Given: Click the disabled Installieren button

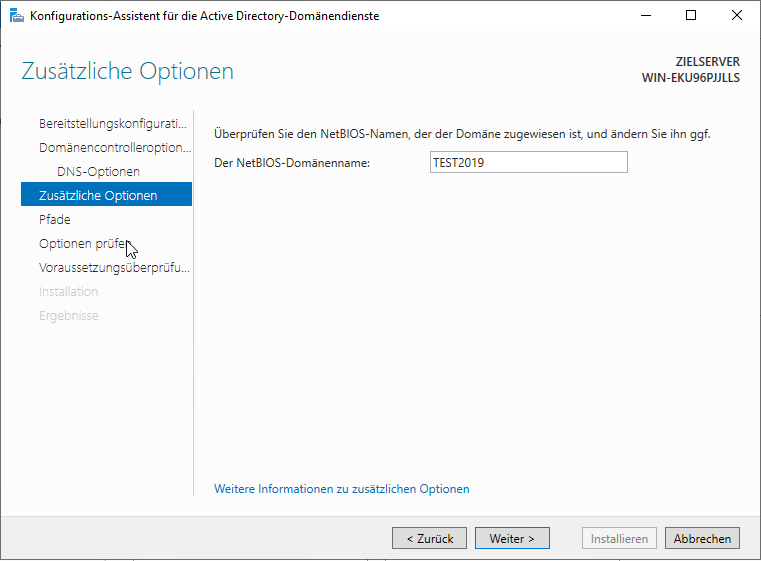Looking at the screenshot, I should [619, 538].
